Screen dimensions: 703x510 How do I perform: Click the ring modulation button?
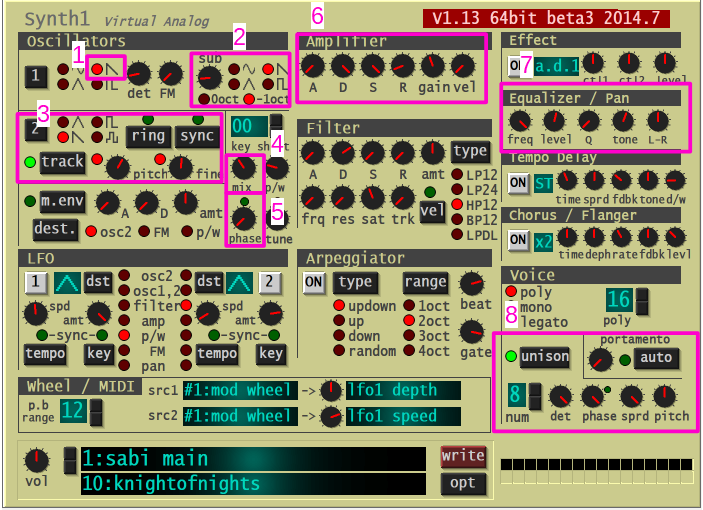148,136
